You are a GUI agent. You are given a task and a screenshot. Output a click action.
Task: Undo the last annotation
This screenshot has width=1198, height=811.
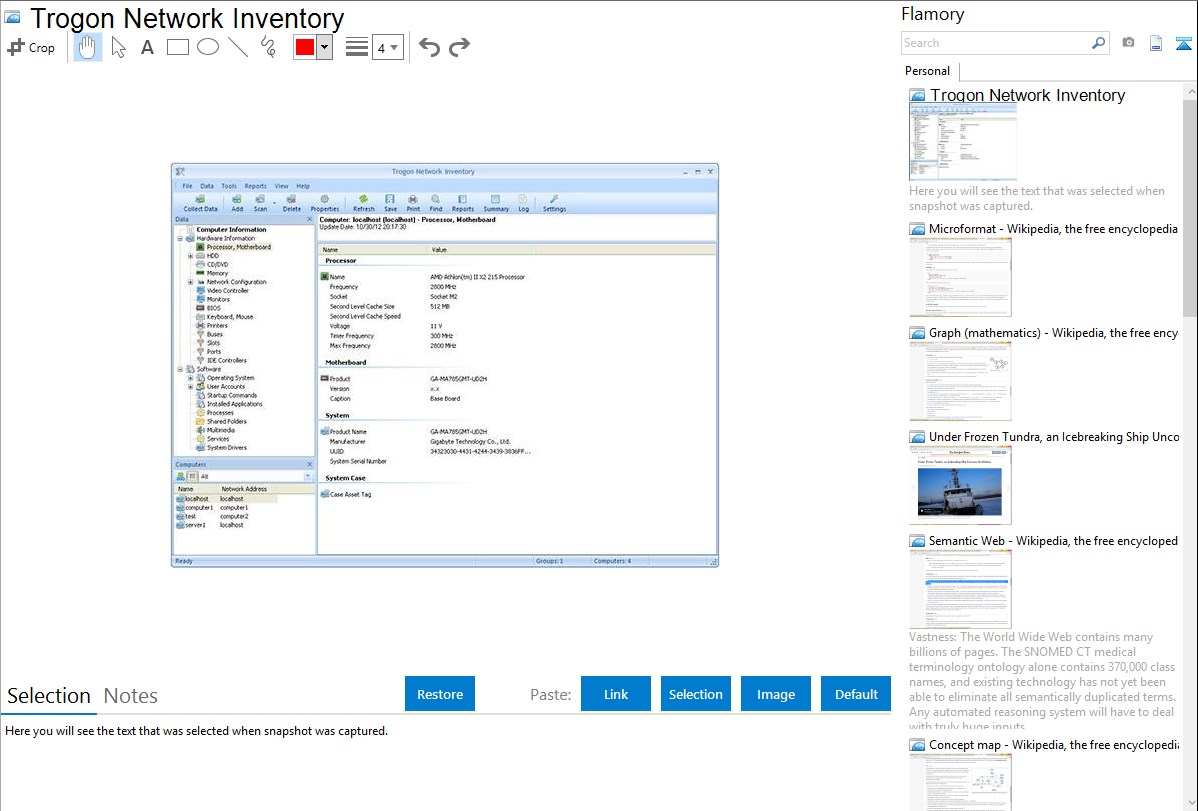pyautogui.click(x=429, y=47)
